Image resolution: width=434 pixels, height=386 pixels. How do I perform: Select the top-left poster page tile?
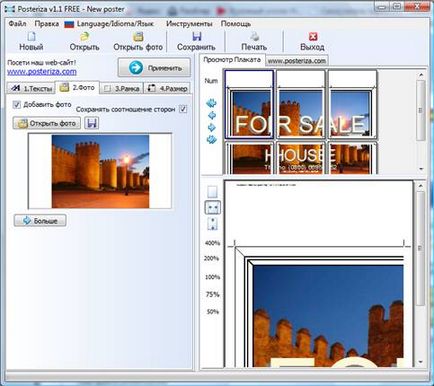(249, 104)
